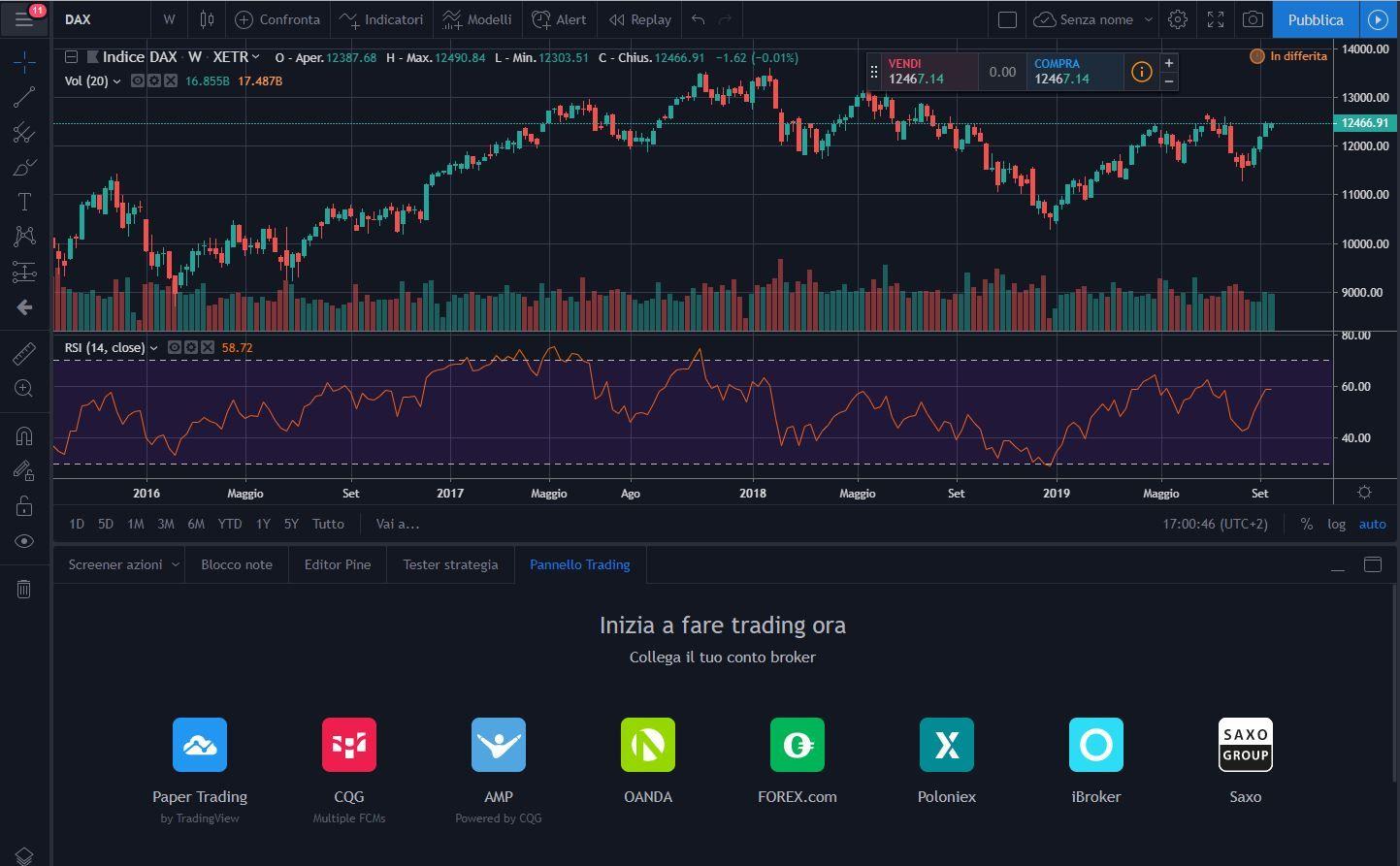Open chart settings gear in top toolbar
Screen dimensions: 1400x866
tap(1177, 19)
